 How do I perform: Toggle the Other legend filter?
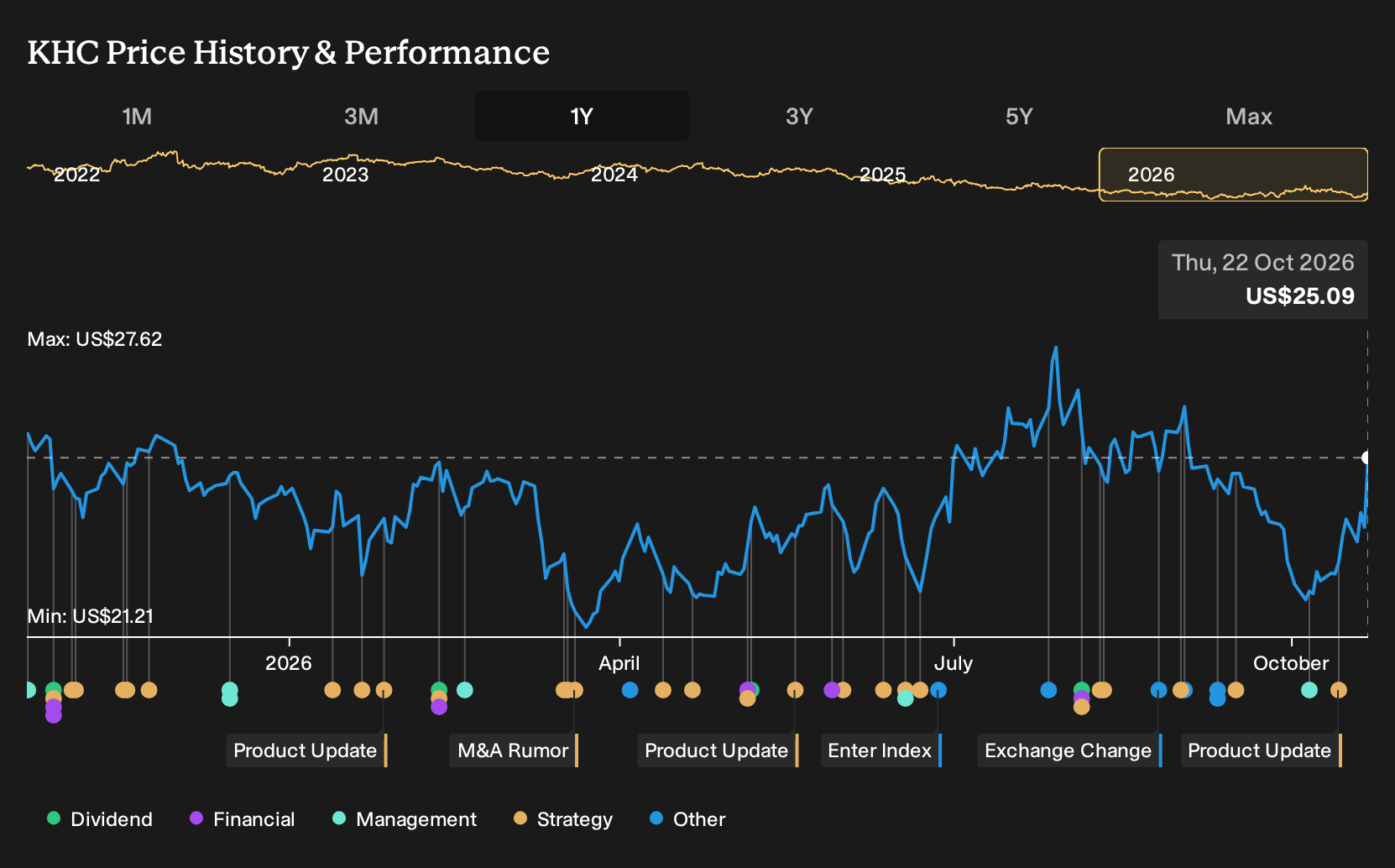click(x=687, y=819)
